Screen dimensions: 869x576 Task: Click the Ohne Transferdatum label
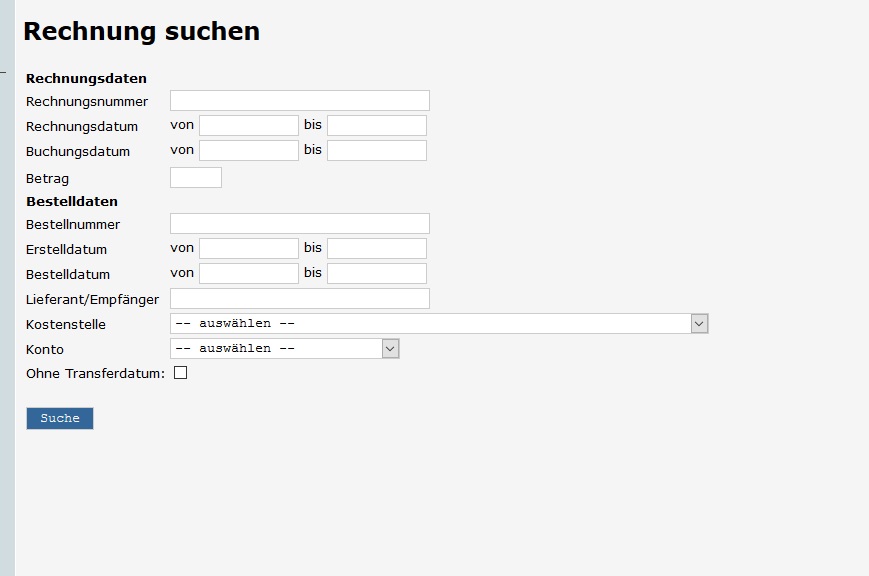(95, 374)
